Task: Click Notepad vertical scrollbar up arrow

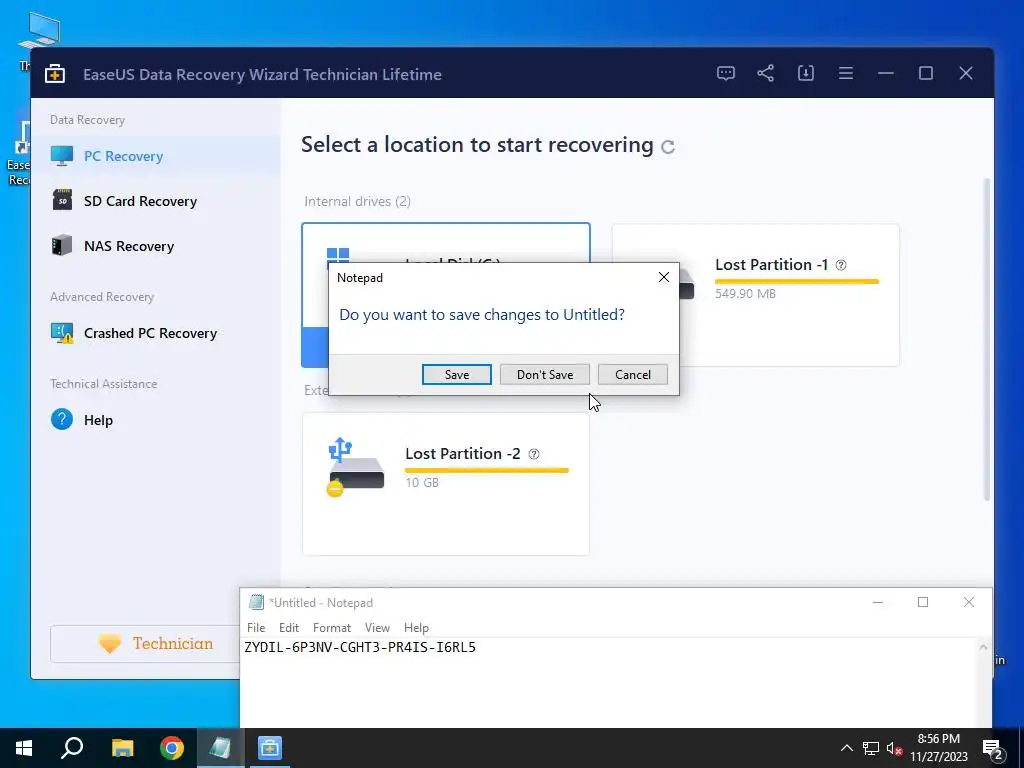Action: (x=983, y=647)
